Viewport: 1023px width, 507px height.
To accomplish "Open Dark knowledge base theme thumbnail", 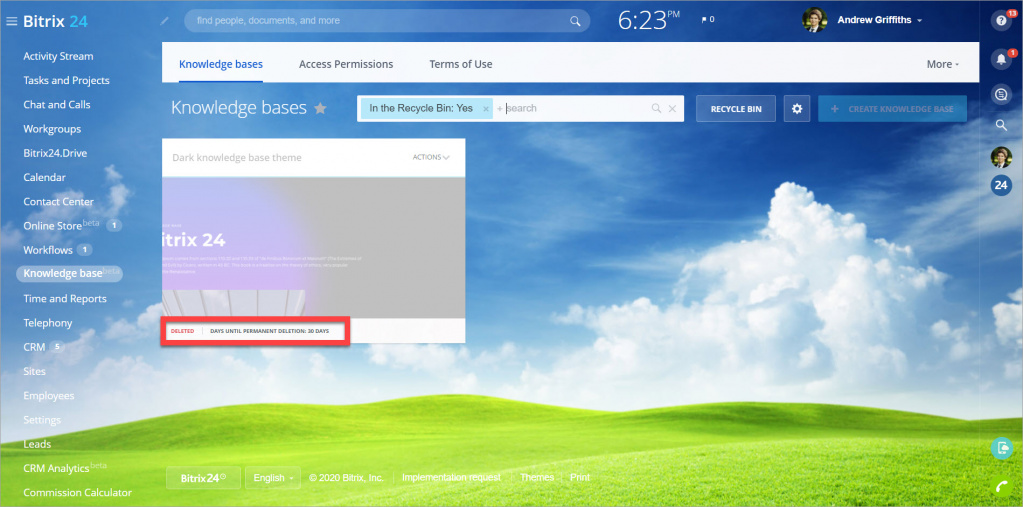I will (314, 248).
